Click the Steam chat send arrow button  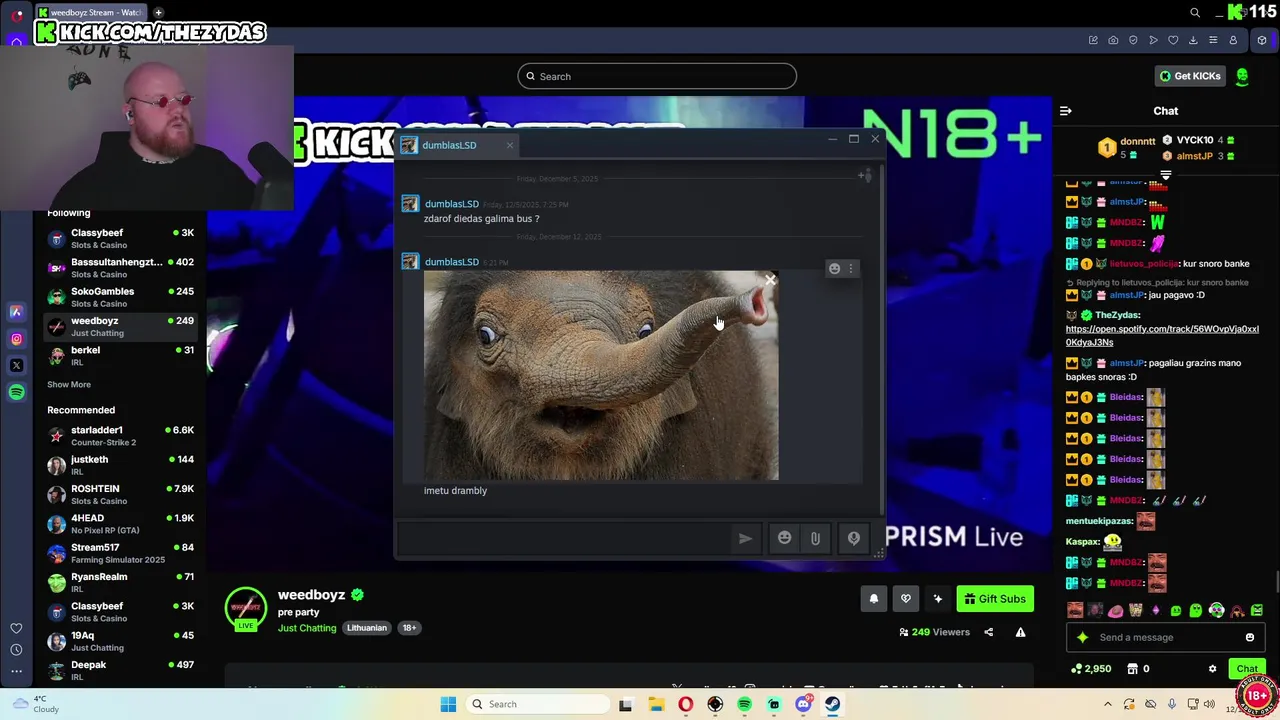[745, 538]
